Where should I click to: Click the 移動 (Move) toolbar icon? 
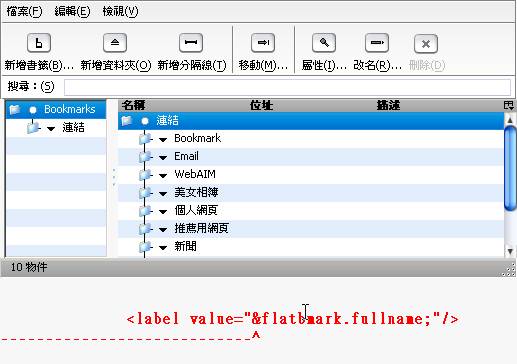263,43
